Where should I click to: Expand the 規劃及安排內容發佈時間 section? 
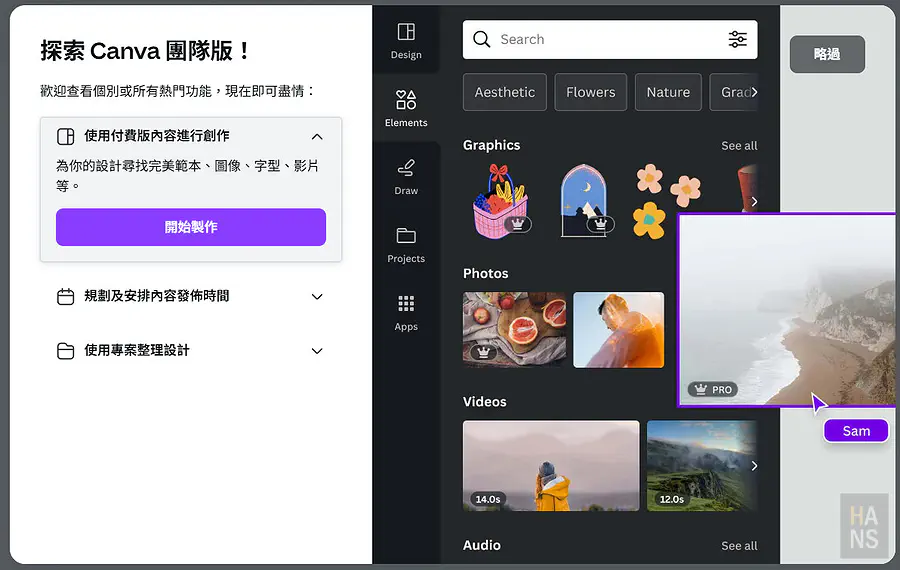click(317, 297)
